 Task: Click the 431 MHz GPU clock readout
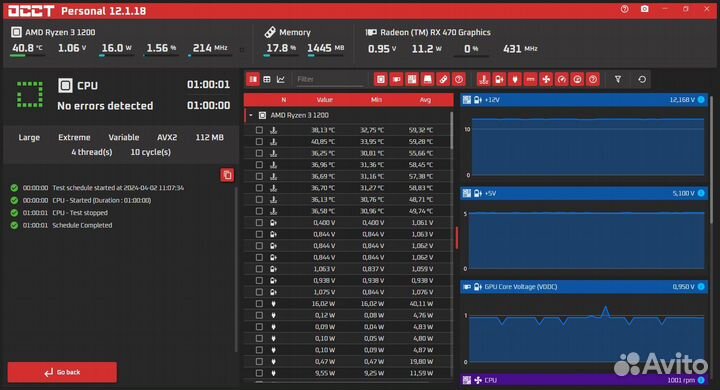(520, 49)
